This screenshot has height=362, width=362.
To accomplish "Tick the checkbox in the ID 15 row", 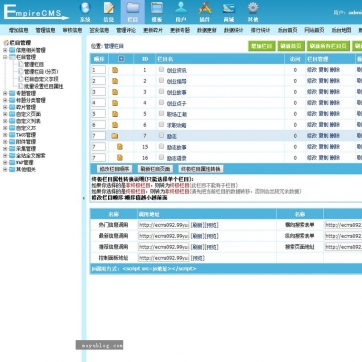I will pyautogui.click(x=161, y=146).
